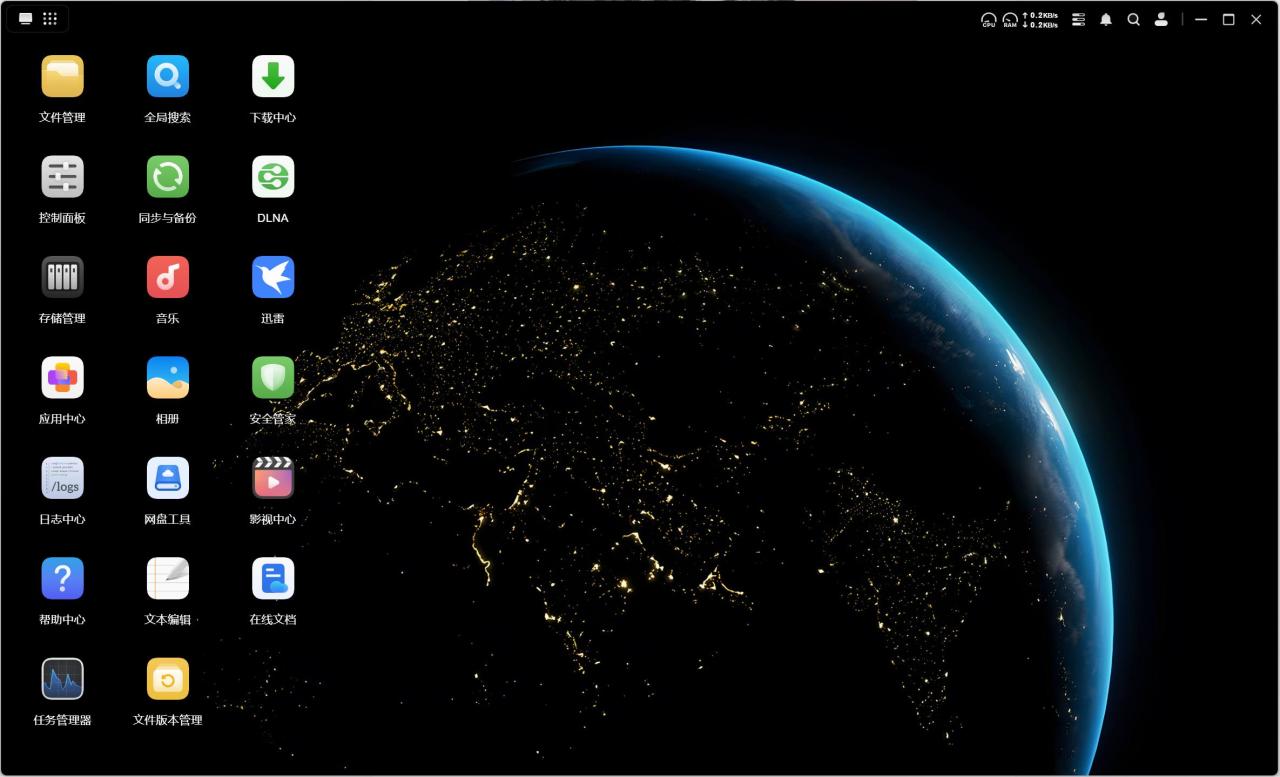Launch 影视中心 video center

(x=273, y=478)
